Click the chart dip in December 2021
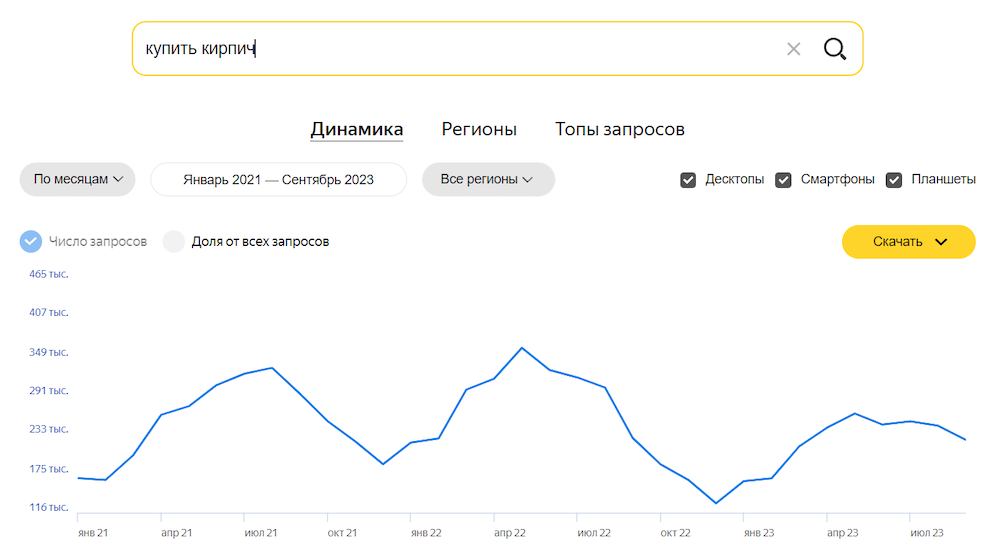Image resolution: width=1000 pixels, height=556 pixels. click(383, 464)
